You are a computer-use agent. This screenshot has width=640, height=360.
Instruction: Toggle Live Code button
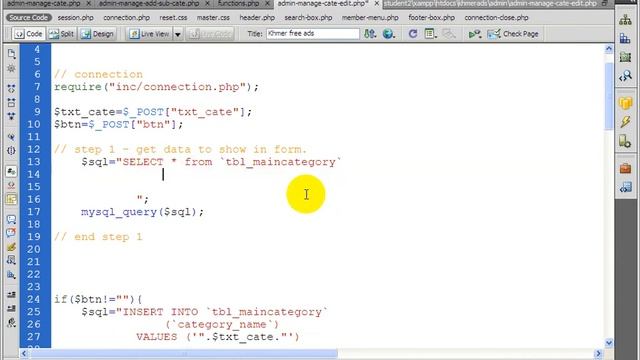[x=210, y=34]
